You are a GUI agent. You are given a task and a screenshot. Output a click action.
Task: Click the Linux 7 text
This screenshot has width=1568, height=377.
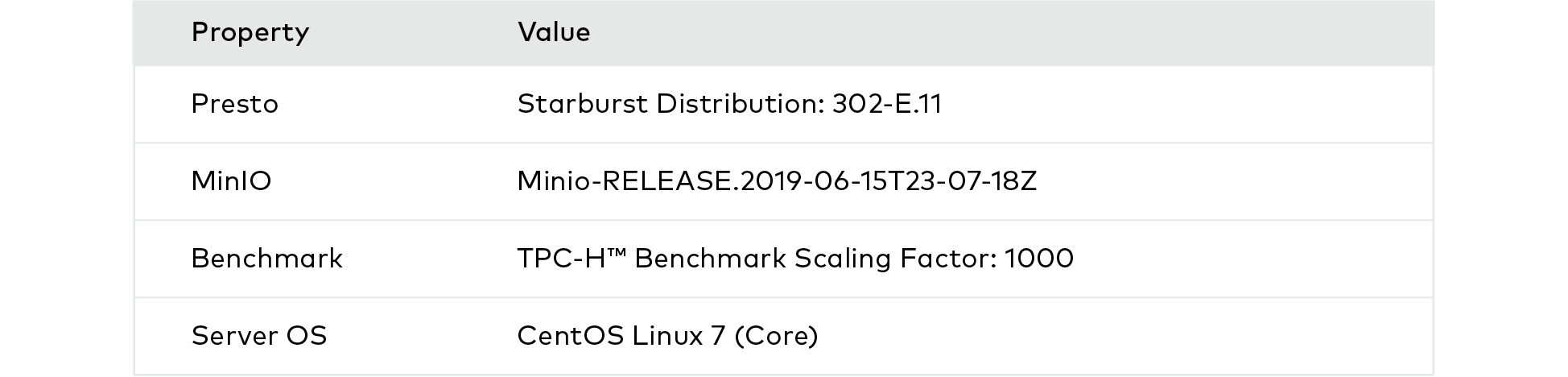(x=679, y=336)
